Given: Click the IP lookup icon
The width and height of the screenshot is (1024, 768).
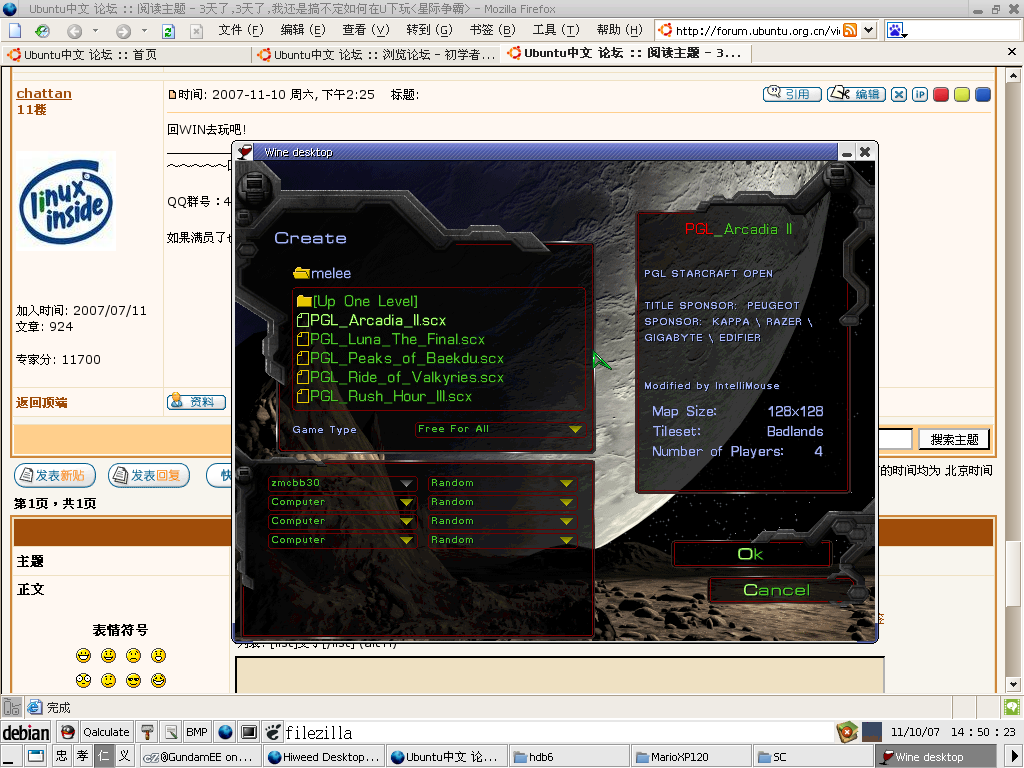Looking at the screenshot, I should click(x=920, y=94).
